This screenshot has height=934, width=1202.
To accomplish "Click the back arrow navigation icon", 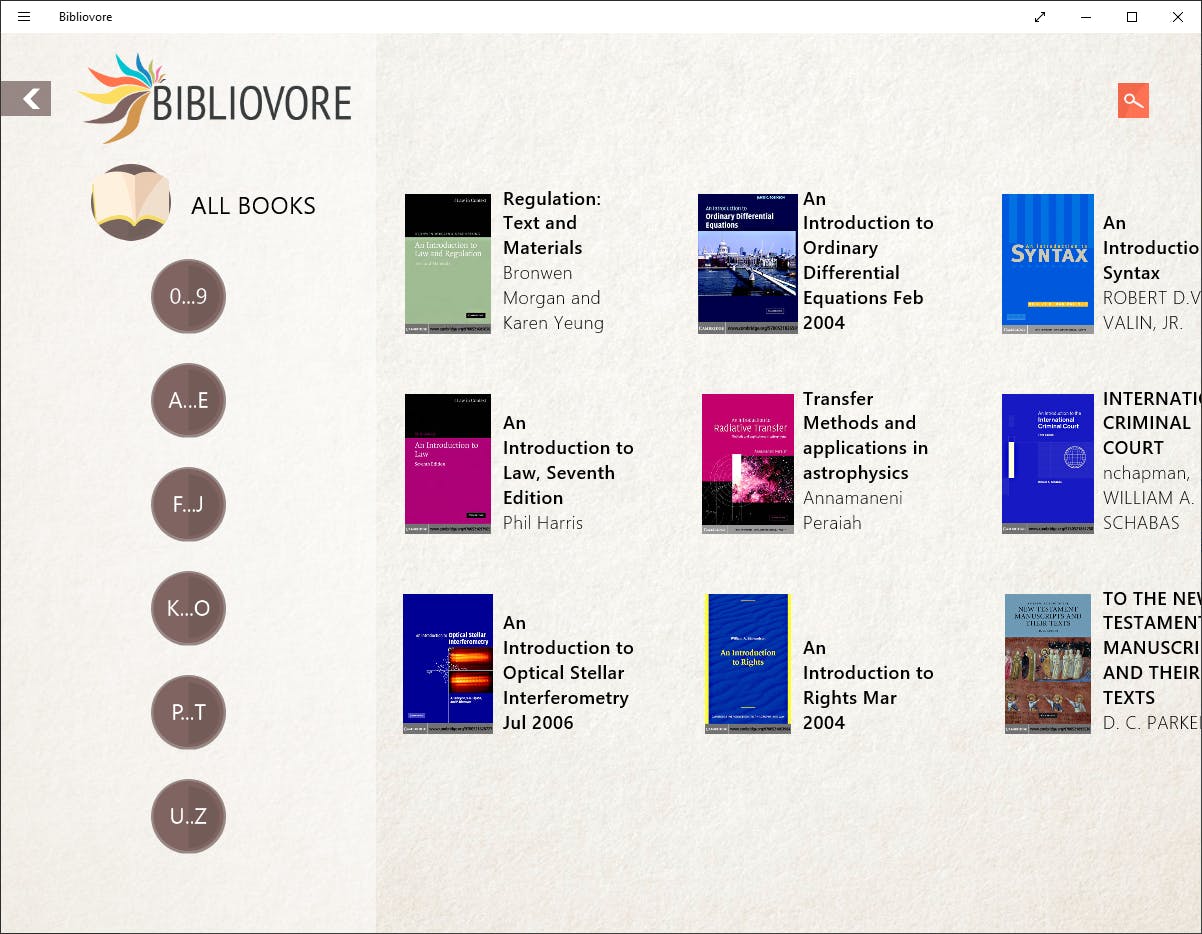I will [x=25, y=98].
